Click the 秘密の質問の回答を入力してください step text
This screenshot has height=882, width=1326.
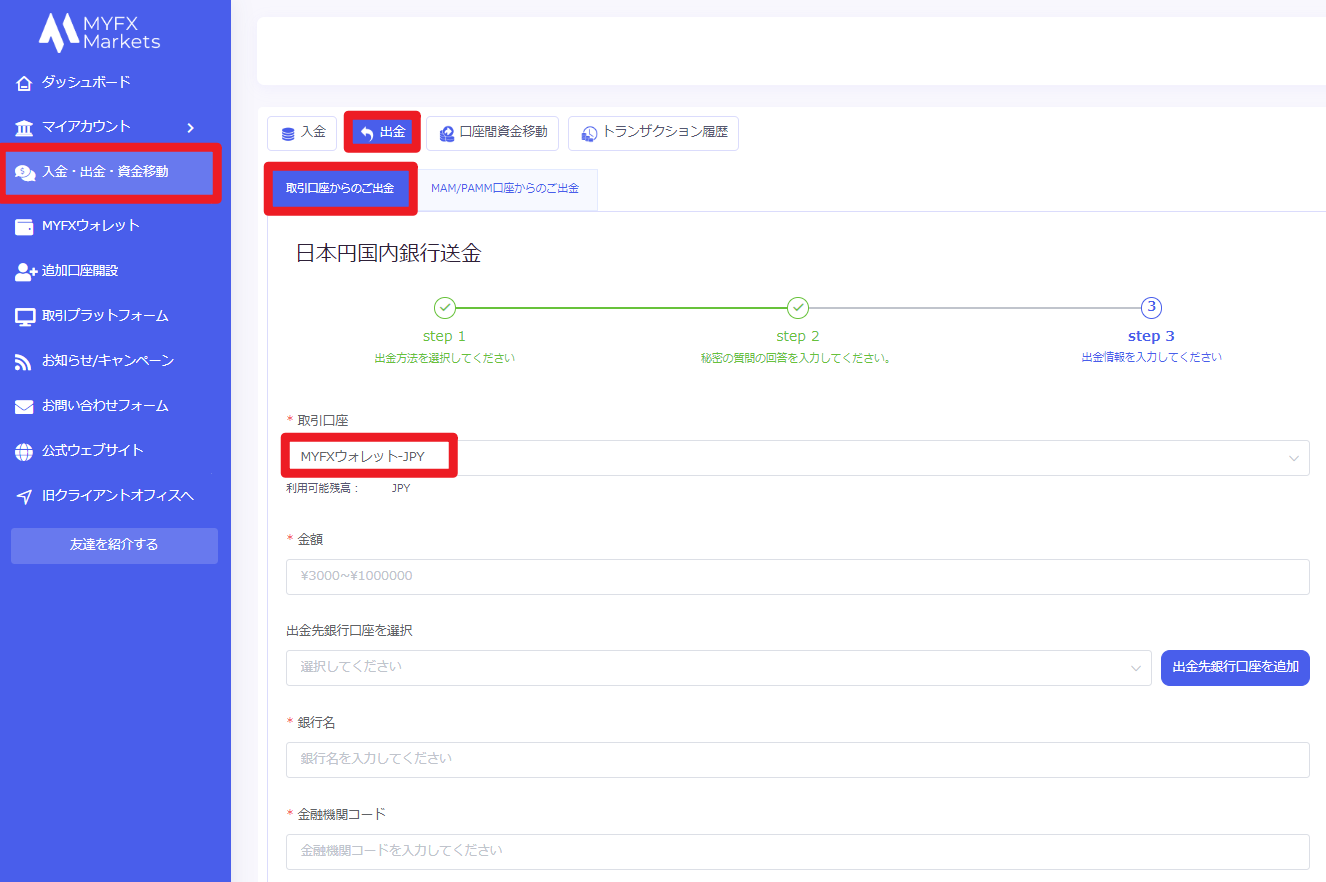pyautogui.click(x=796, y=358)
